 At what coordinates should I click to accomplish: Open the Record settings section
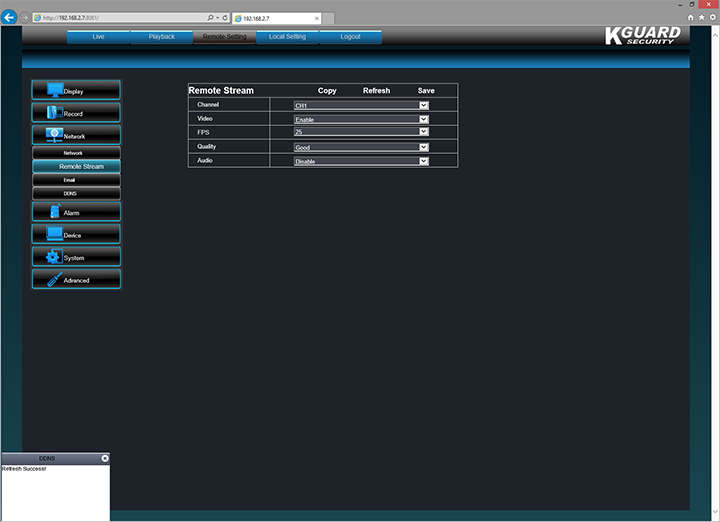tap(76, 113)
